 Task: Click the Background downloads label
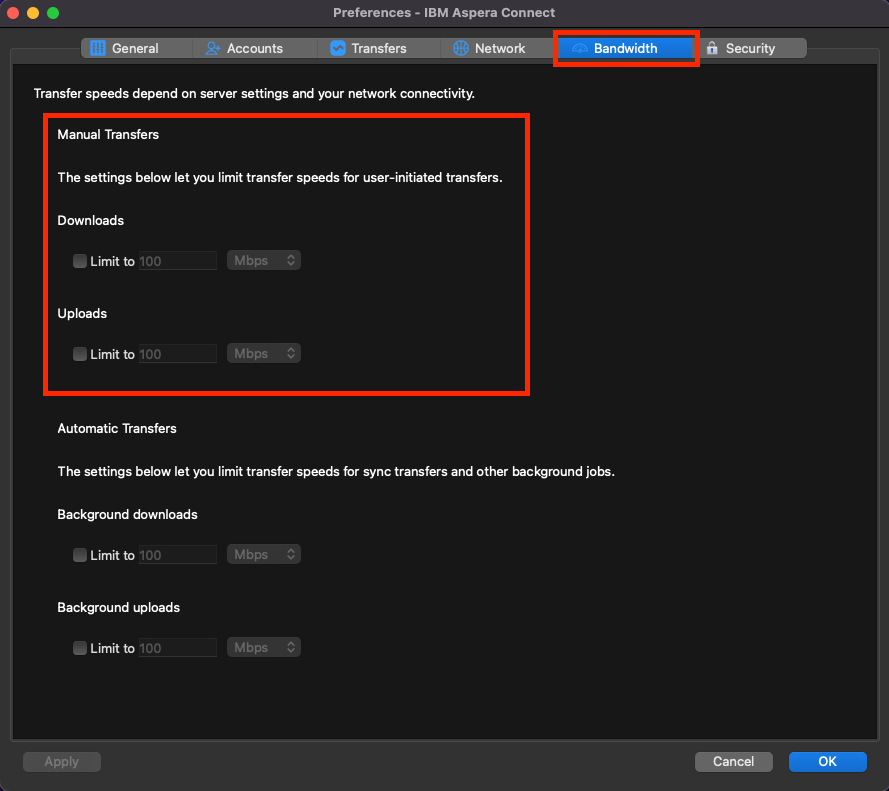(x=127, y=514)
